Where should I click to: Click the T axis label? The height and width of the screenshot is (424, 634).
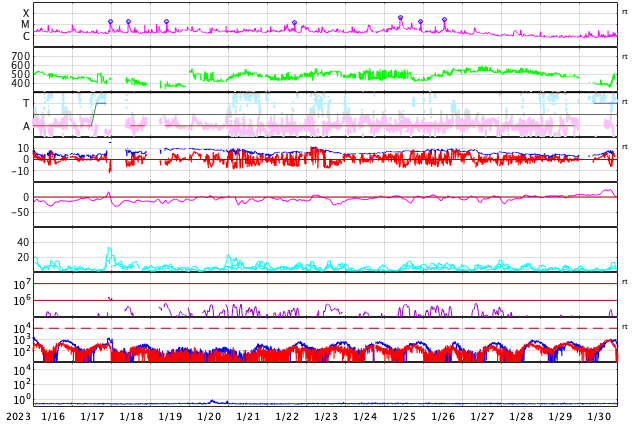26,103
